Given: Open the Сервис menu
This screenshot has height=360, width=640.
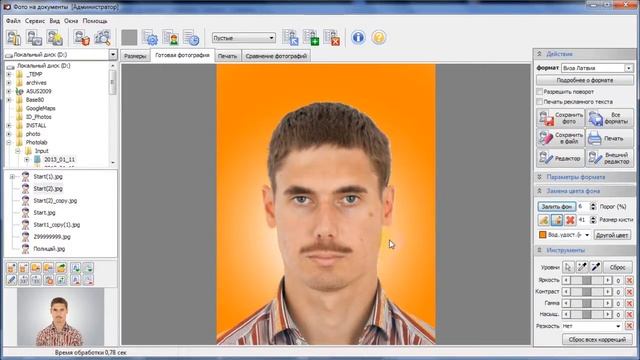Looking at the screenshot, I should tap(35, 21).
